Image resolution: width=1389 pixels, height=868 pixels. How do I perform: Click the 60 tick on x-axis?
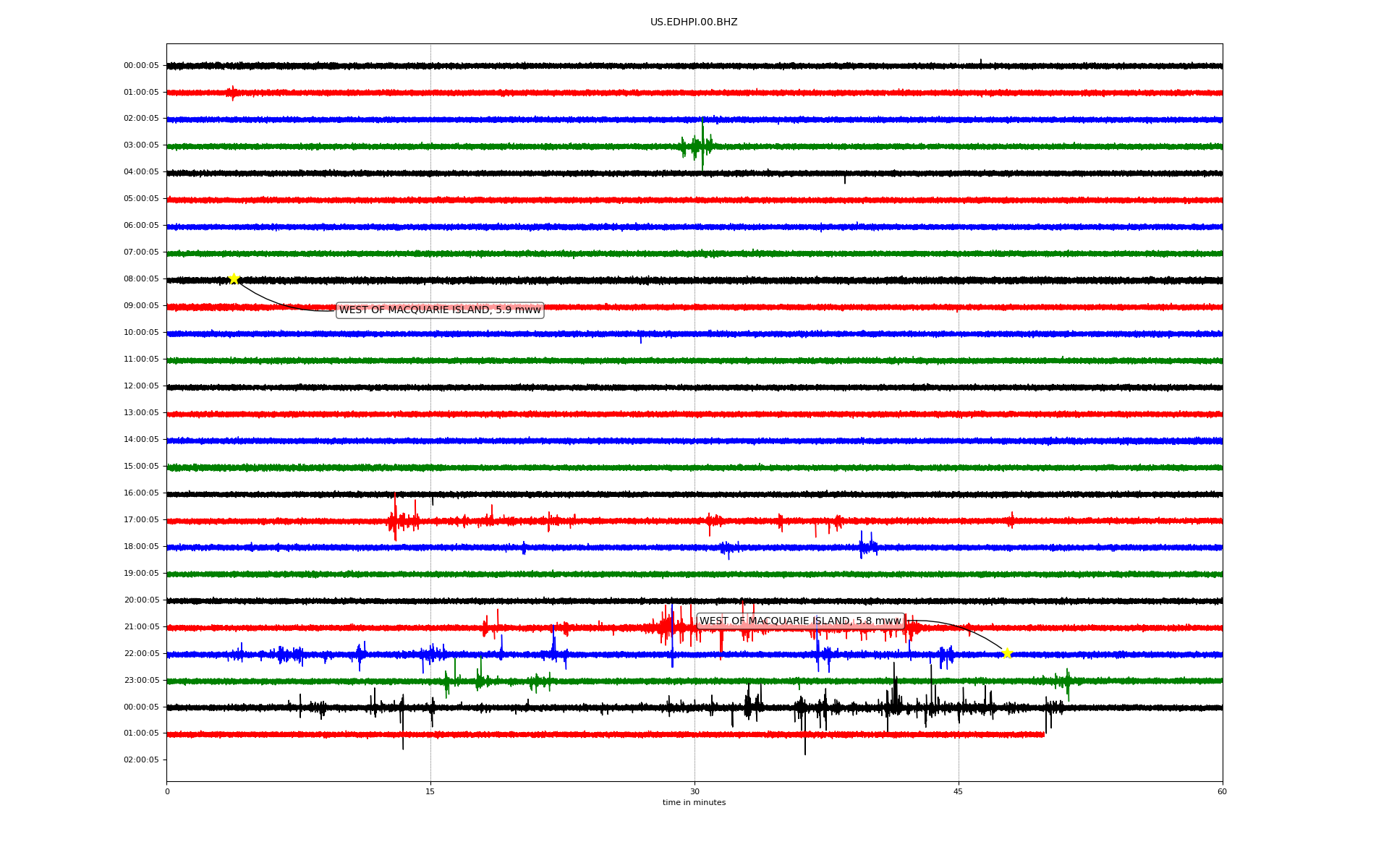pos(1222,791)
